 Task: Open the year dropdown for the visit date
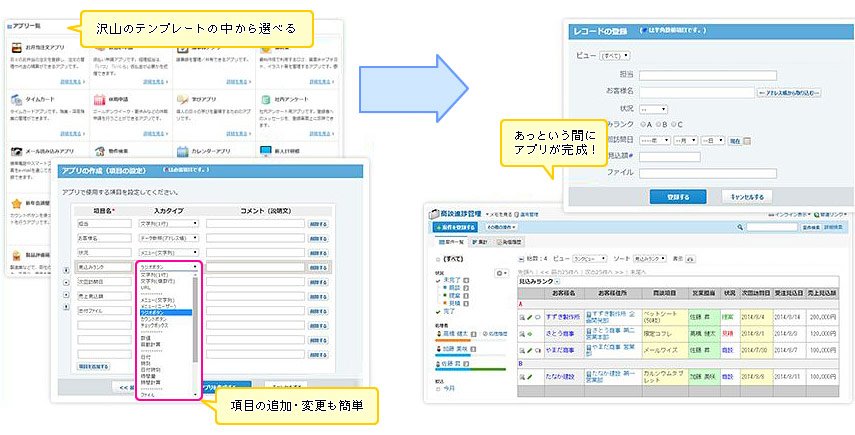(655, 141)
